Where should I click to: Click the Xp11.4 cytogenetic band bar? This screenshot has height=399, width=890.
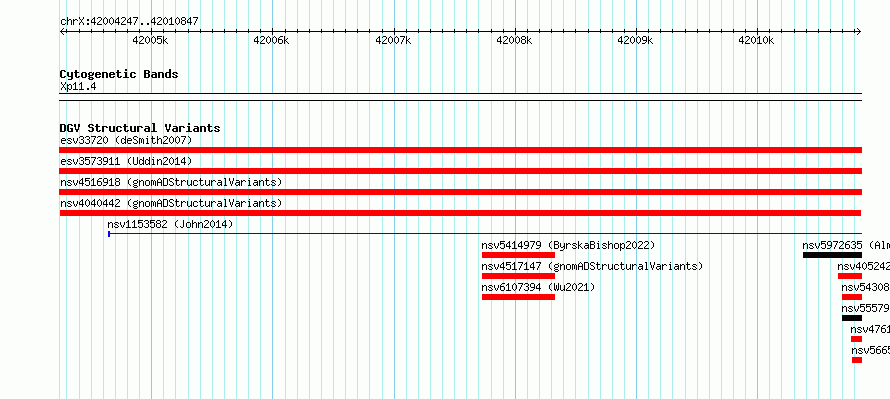pyautogui.click(x=461, y=97)
